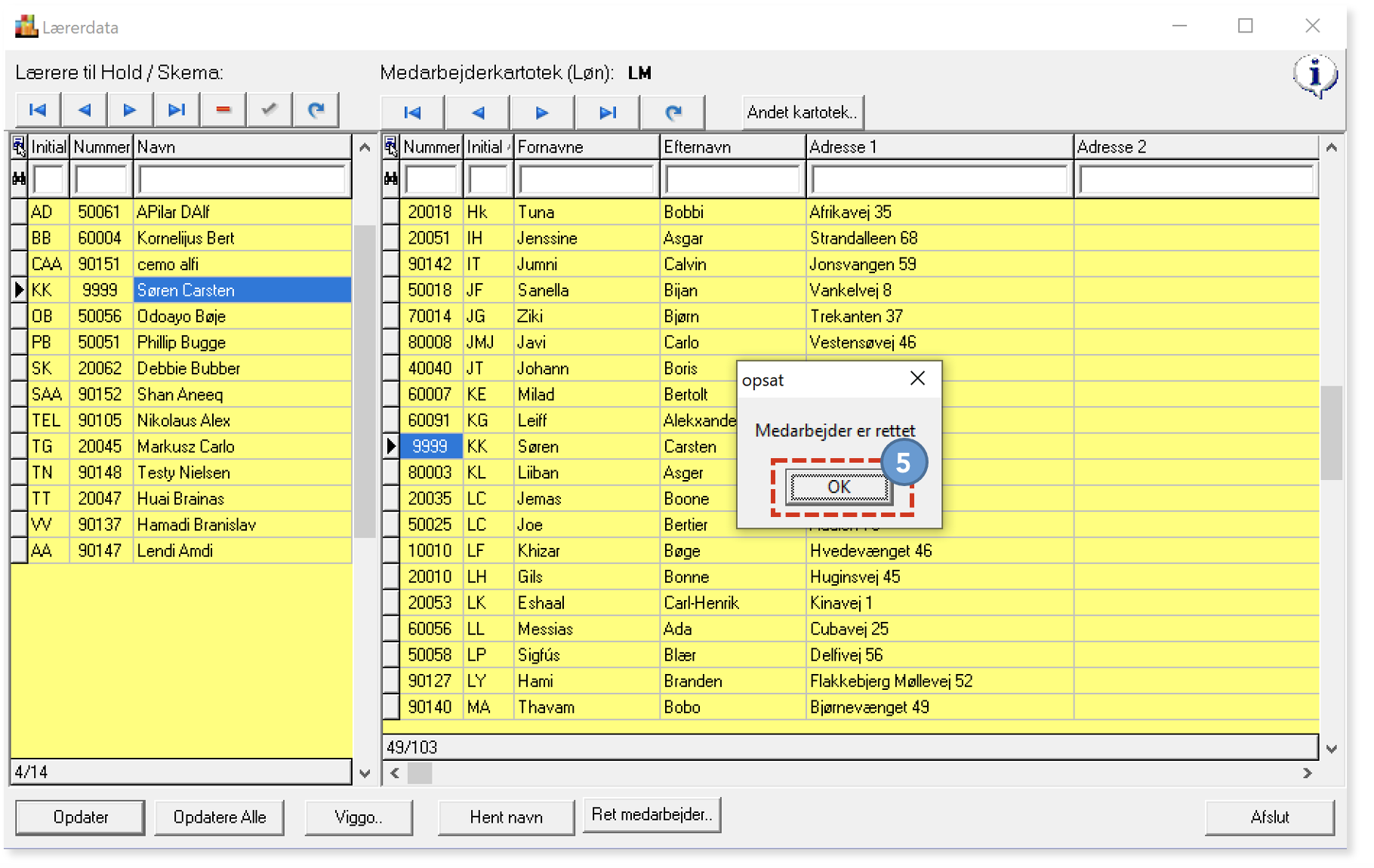Viewport: 1374px width, 868px height.
Task: Click Navn filter field in Lærere table
Action: coord(242,180)
